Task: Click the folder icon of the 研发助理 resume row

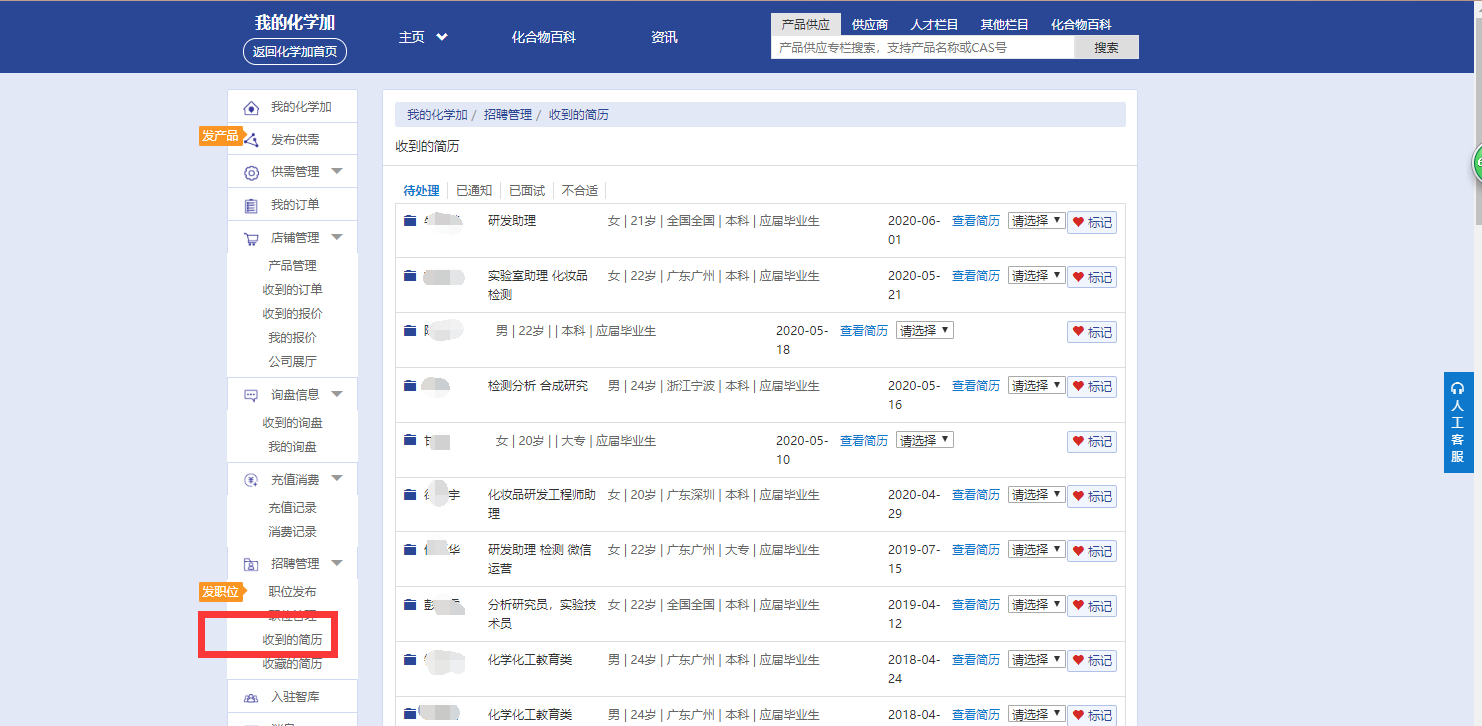Action: [x=410, y=221]
